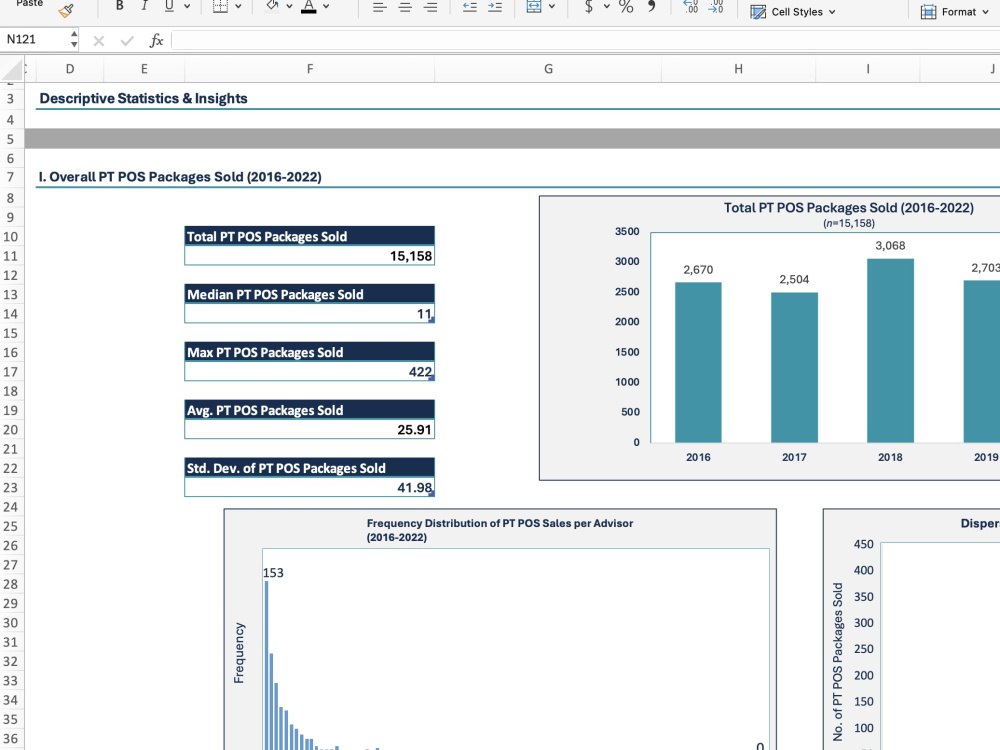Increase the indent
The width and height of the screenshot is (1000, 750).
(x=495, y=7)
